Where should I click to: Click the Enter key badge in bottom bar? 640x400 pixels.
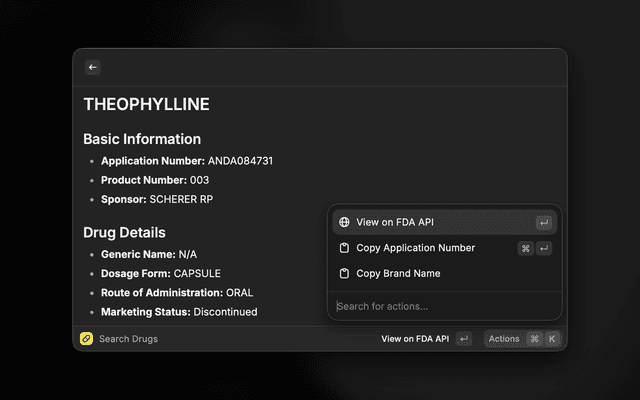click(x=463, y=339)
